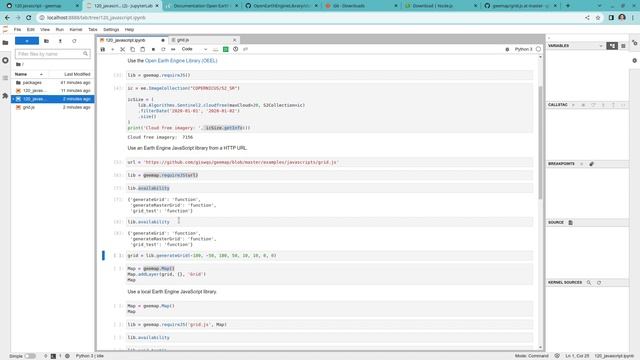Enable the debugger with the bug icon
The width and height of the screenshot is (640, 360).
tap(507, 49)
